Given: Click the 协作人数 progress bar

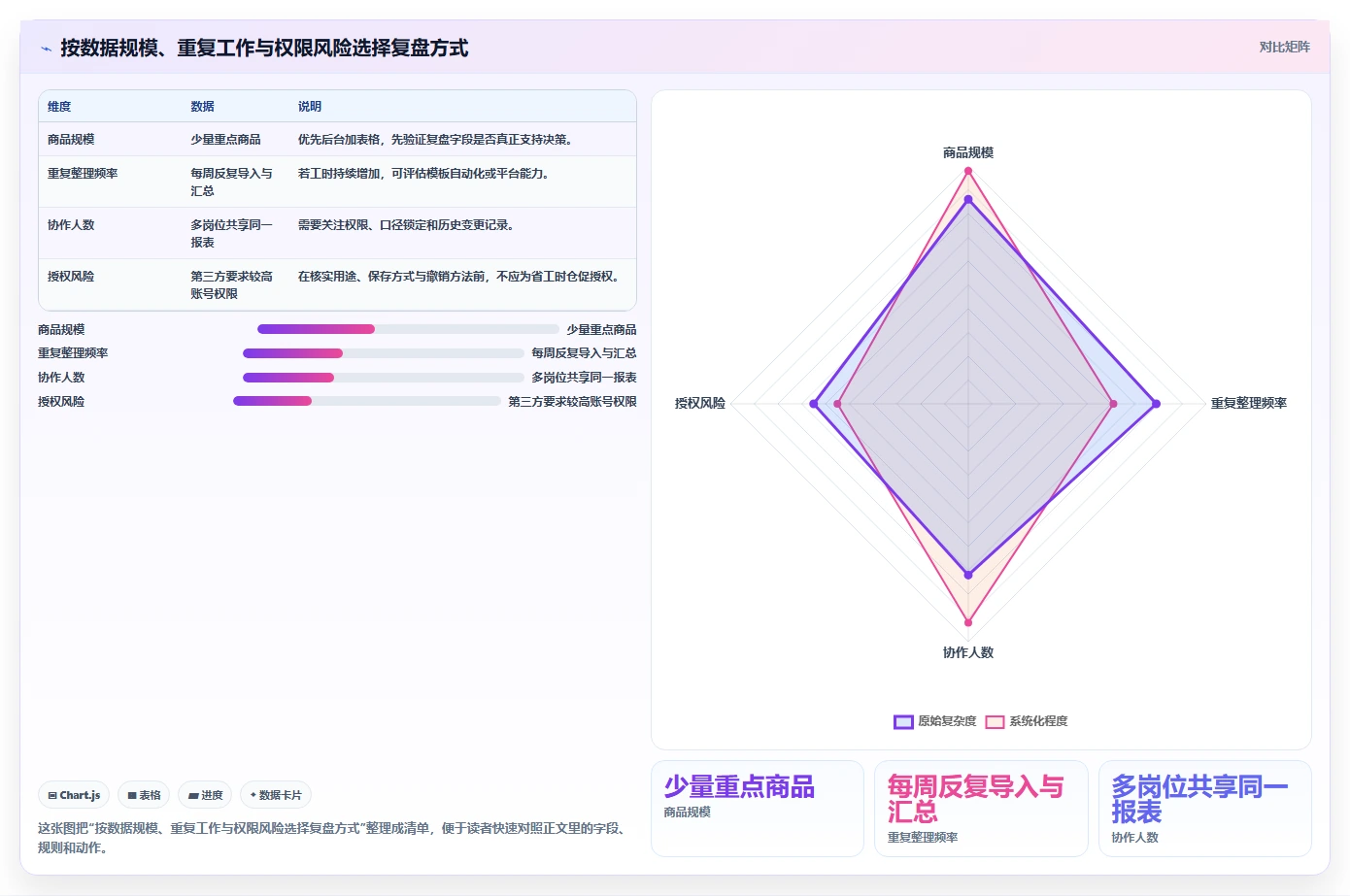Looking at the screenshot, I should pos(384,378).
